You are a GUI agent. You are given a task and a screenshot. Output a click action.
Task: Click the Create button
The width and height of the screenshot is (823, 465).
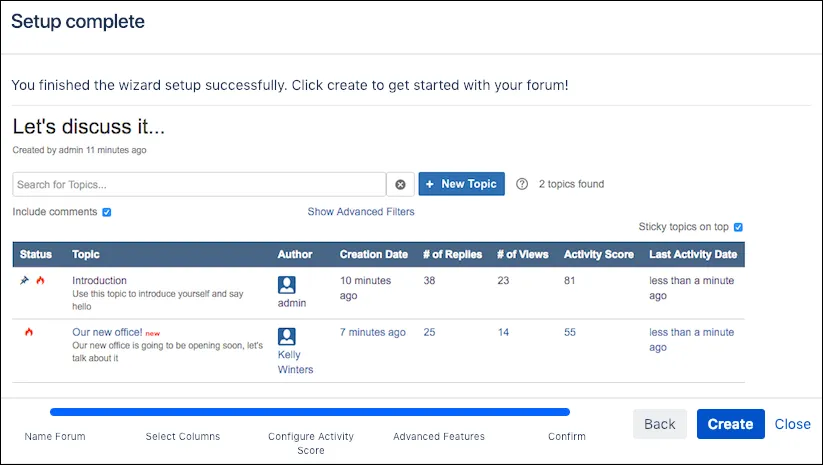(x=731, y=424)
